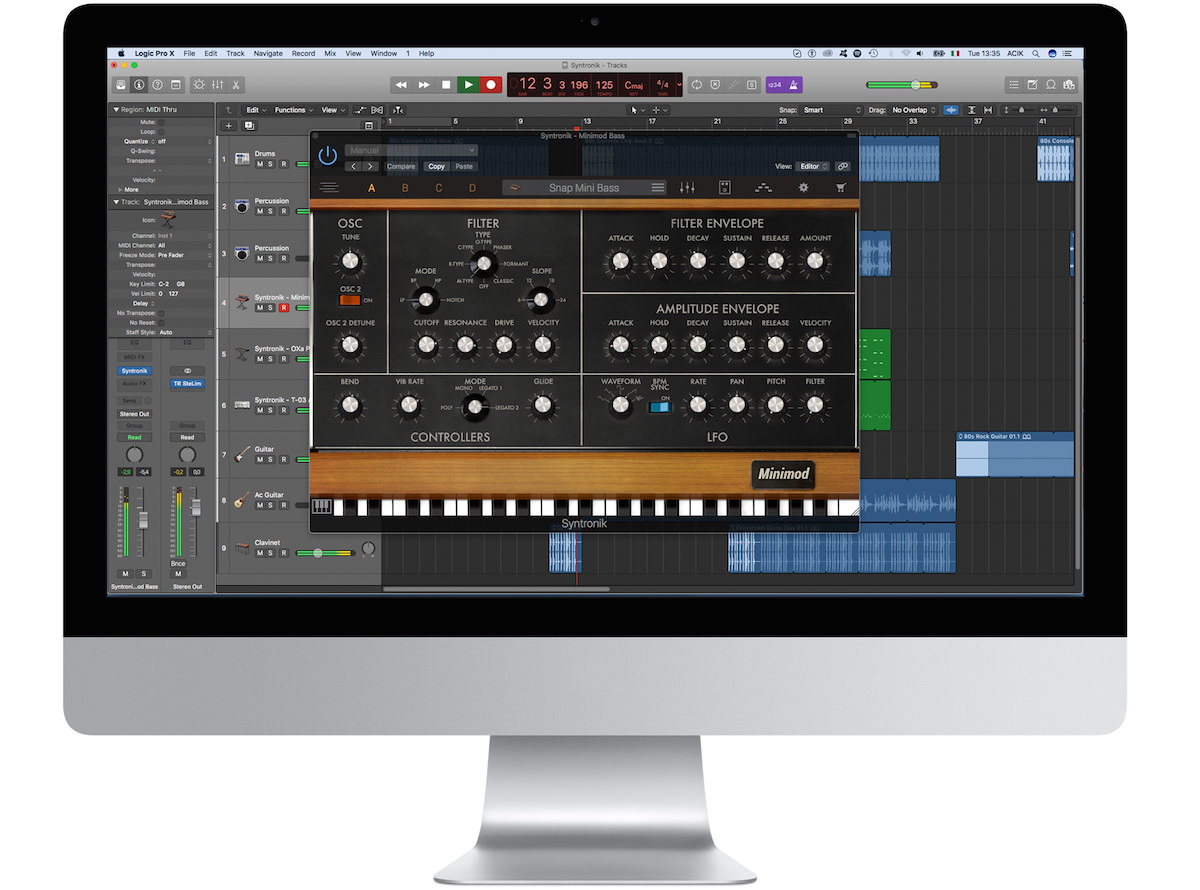Click the Stereo Out output button
The height and width of the screenshot is (890, 1200).
point(134,413)
